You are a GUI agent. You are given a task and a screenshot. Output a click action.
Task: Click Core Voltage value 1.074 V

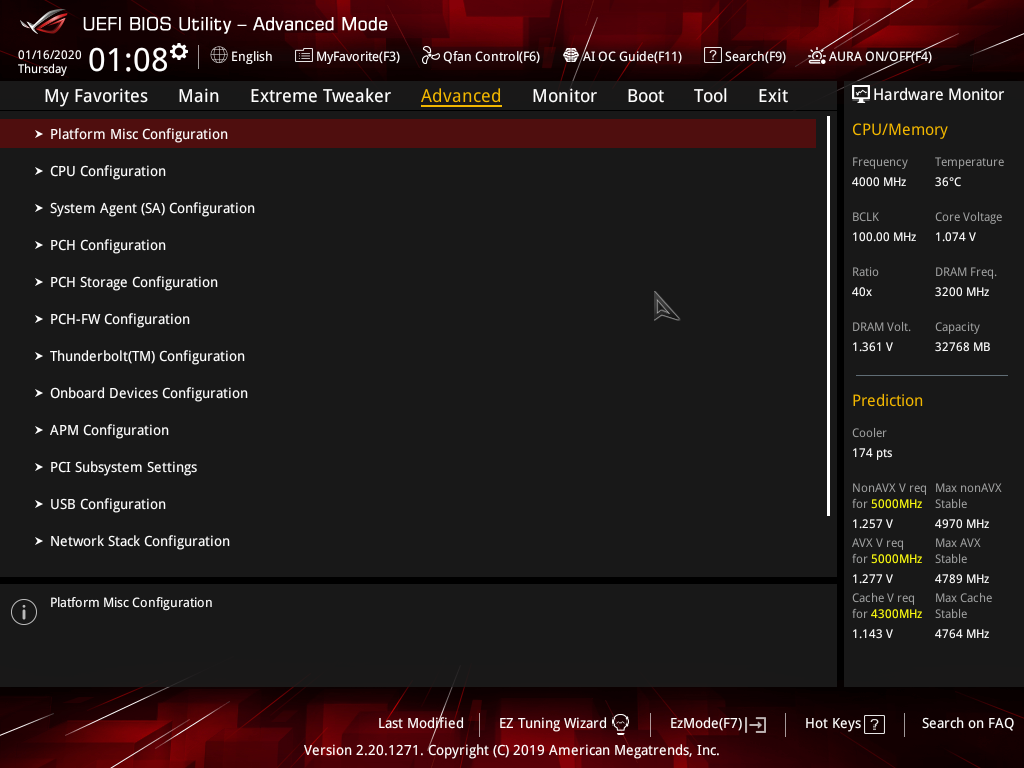[955, 237]
